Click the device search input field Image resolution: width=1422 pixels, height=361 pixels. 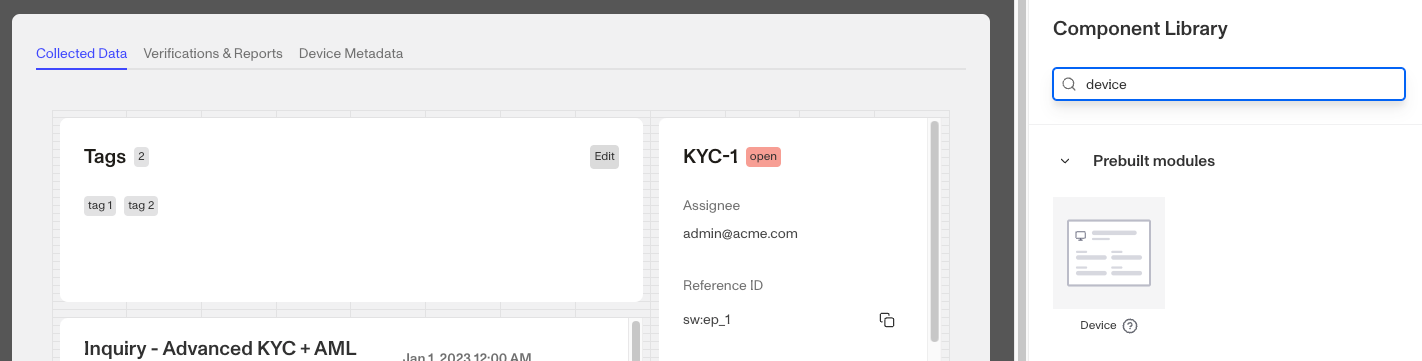[1229, 85]
